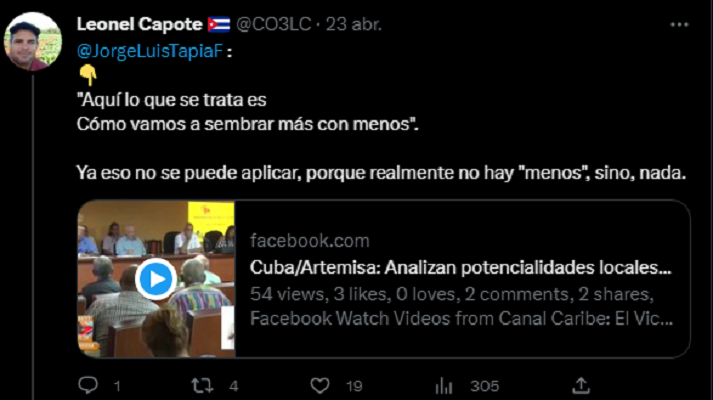Like the tweet with the heart icon
The width and height of the screenshot is (713, 400).
320,386
